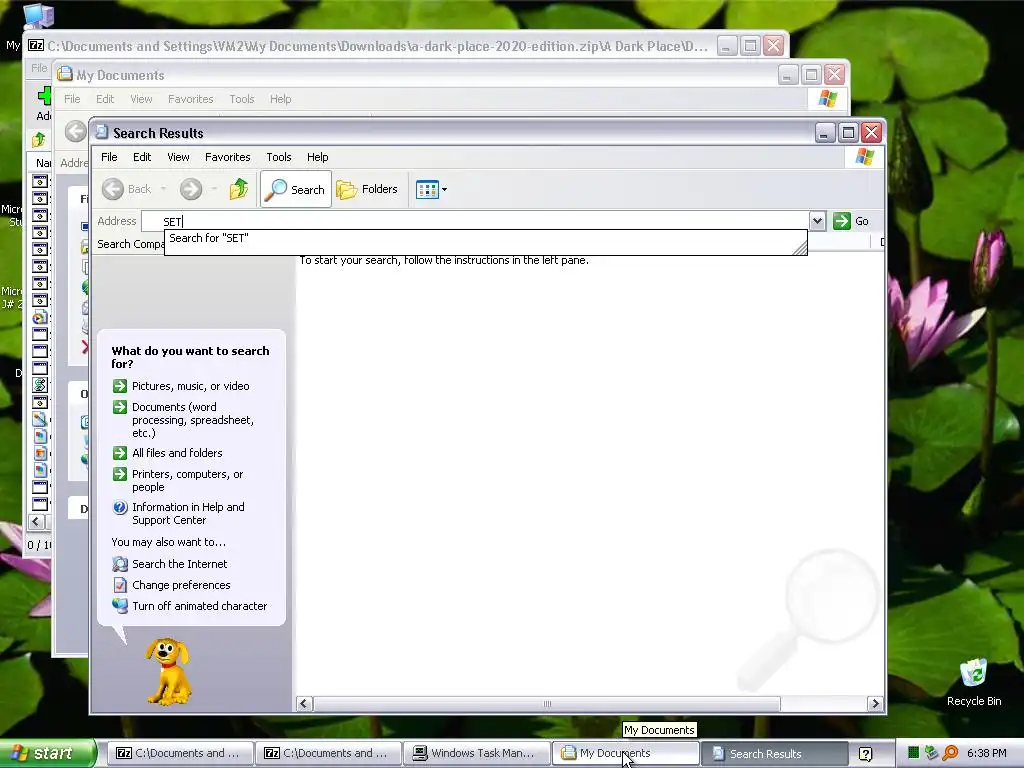This screenshot has height=768, width=1024.
Task: Go up one folder level in Search Results
Action: coord(239,189)
